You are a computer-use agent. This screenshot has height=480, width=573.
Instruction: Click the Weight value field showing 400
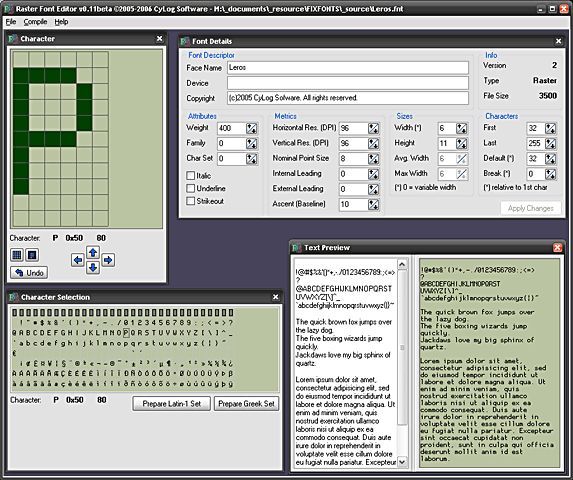click(231, 128)
